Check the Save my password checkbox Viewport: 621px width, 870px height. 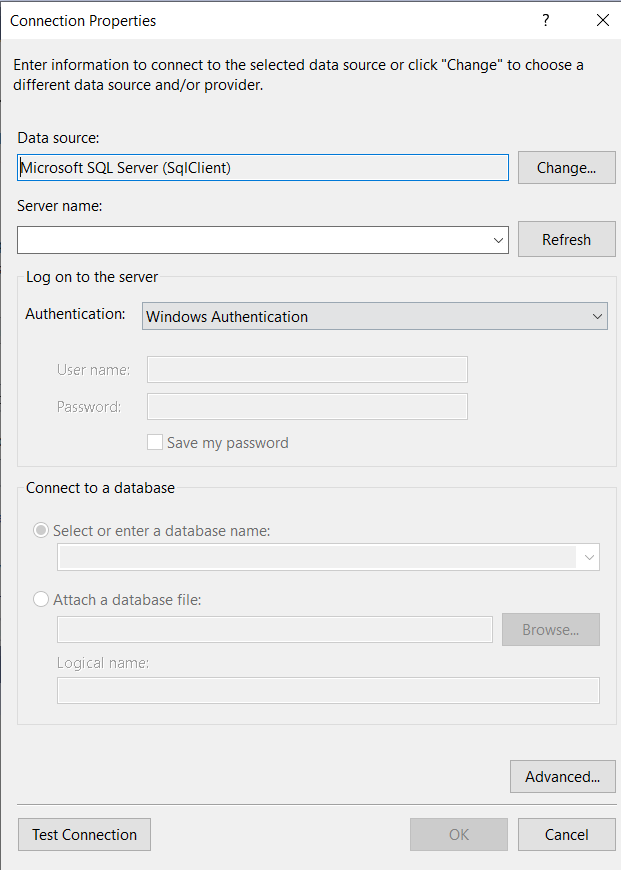(x=155, y=442)
